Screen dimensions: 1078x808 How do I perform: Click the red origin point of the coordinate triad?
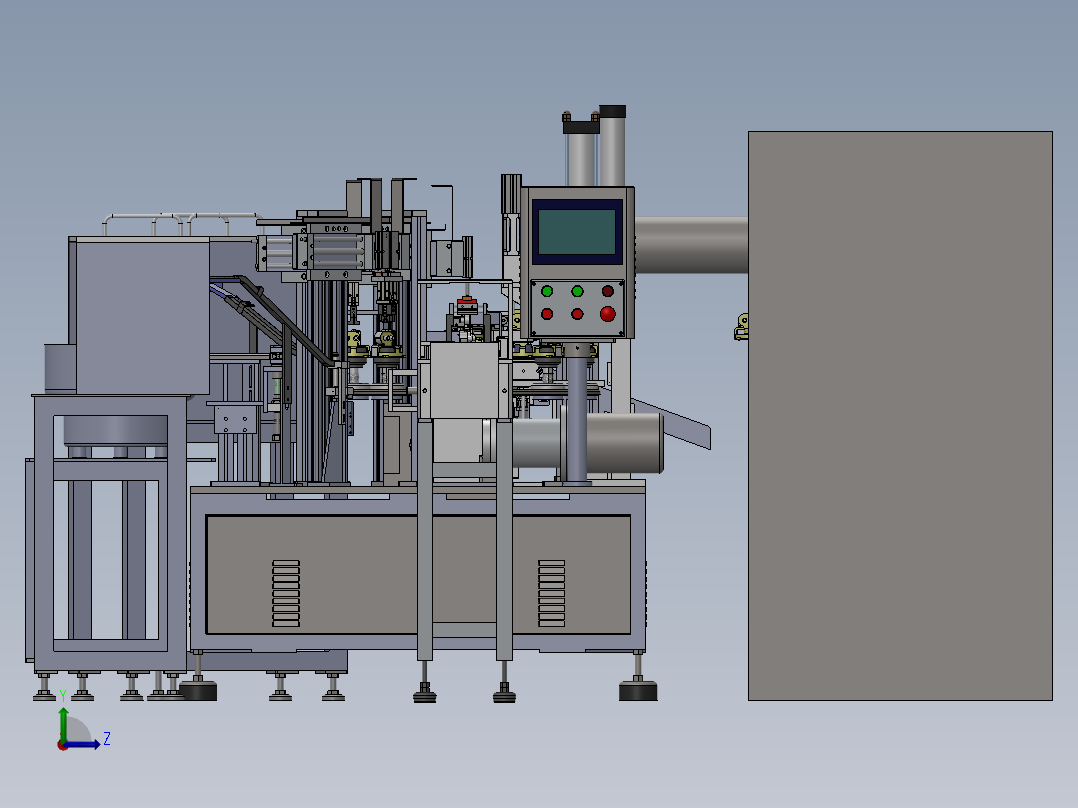click(x=62, y=745)
